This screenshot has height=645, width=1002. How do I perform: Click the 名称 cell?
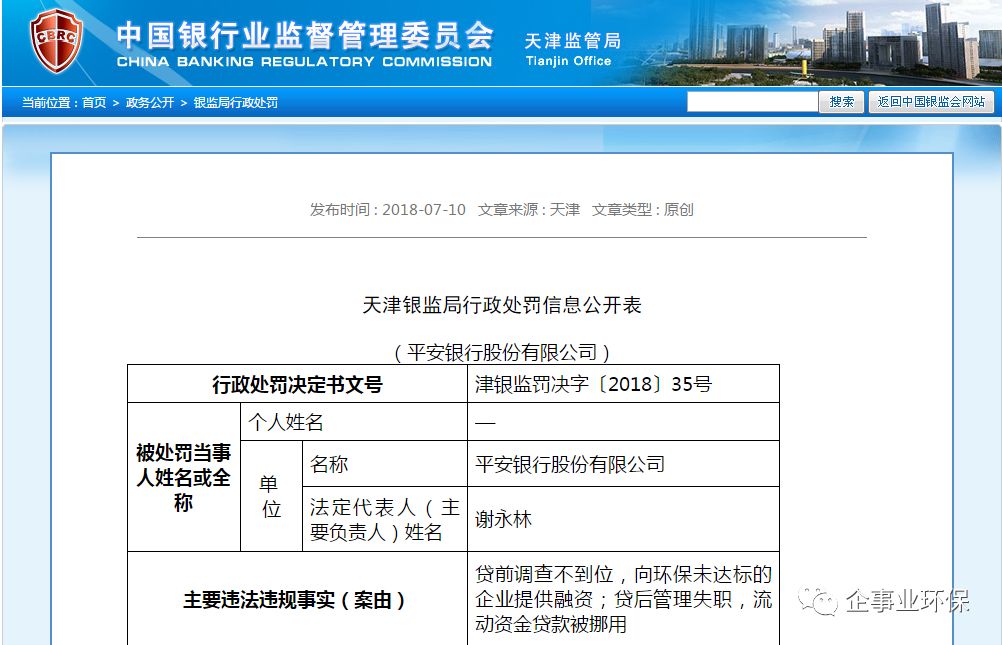[385, 464]
